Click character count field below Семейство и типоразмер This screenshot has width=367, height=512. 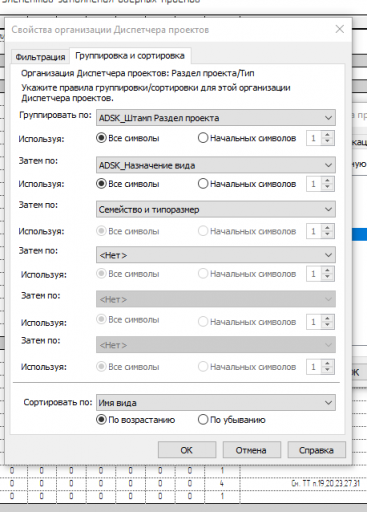point(314,231)
